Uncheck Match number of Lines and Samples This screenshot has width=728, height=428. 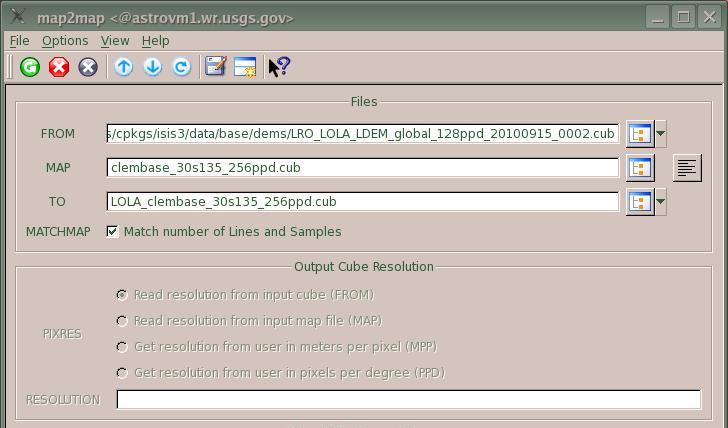[113, 232]
